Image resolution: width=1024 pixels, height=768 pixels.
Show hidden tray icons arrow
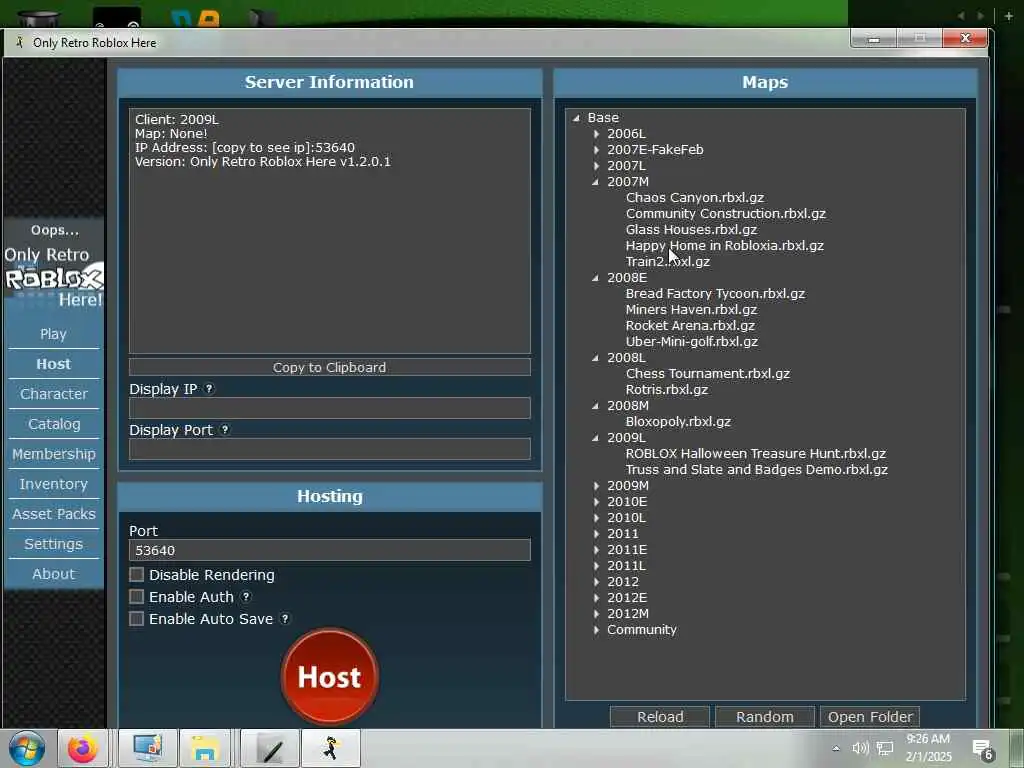tap(836, 748)
